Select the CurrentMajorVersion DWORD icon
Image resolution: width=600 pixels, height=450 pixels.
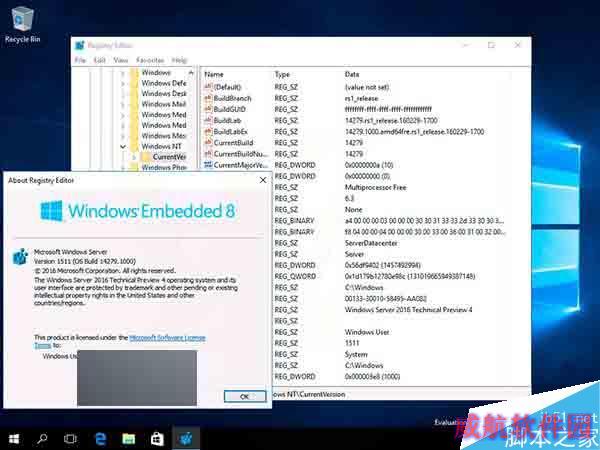coord(208,165)
